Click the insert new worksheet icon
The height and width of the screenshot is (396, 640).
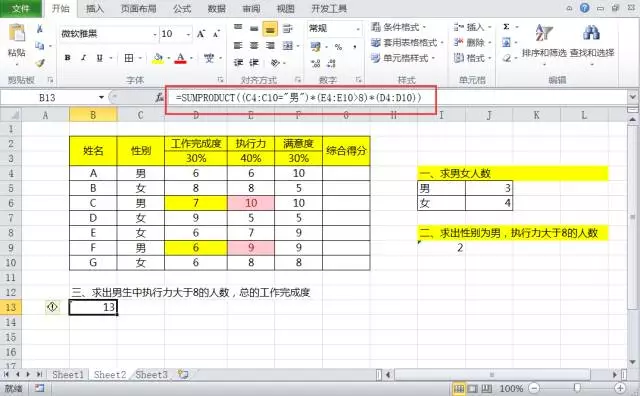click(183, 374)
